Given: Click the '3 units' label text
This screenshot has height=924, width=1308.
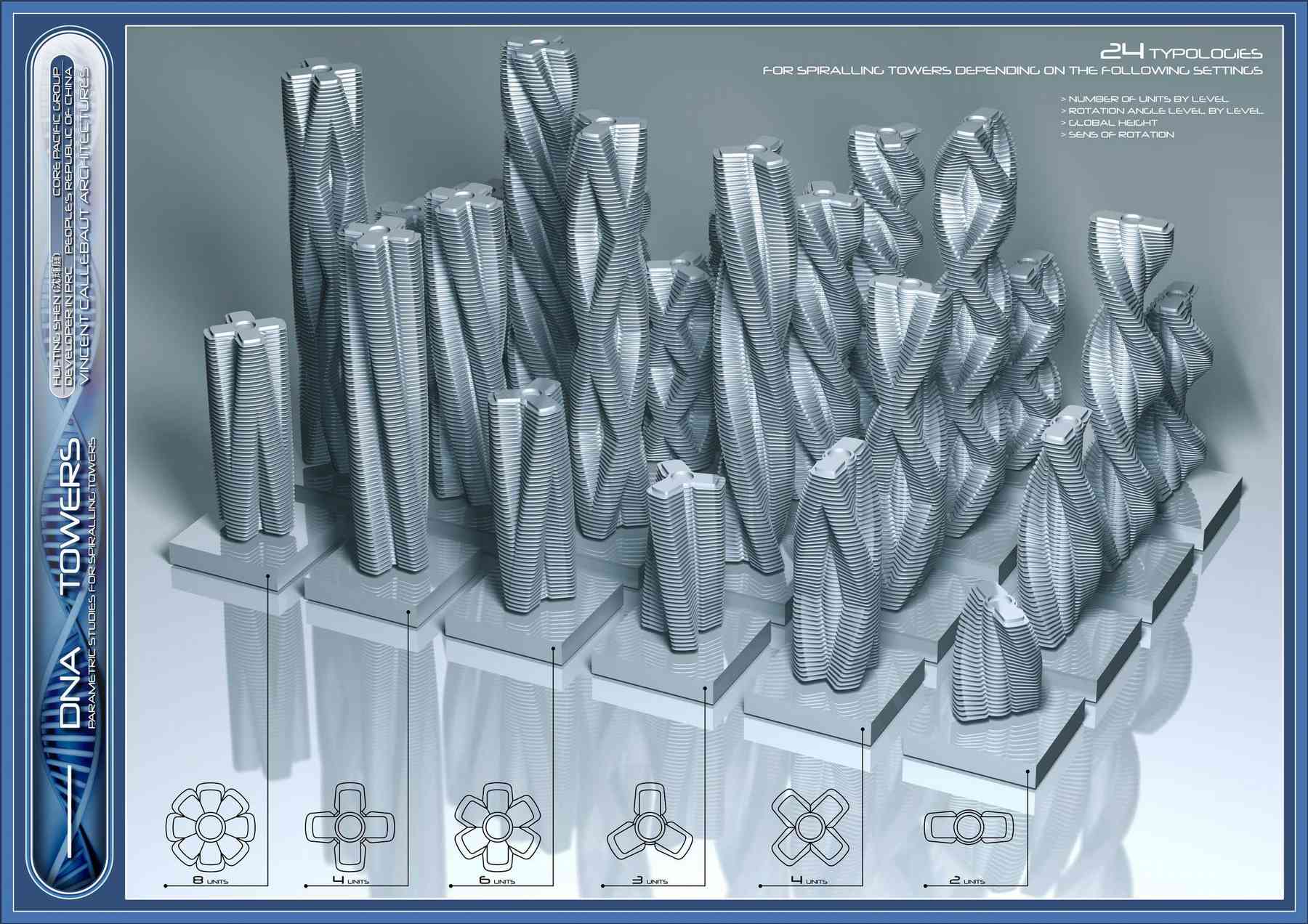Looking at the screenshot, I should click(x=647, y=881).
